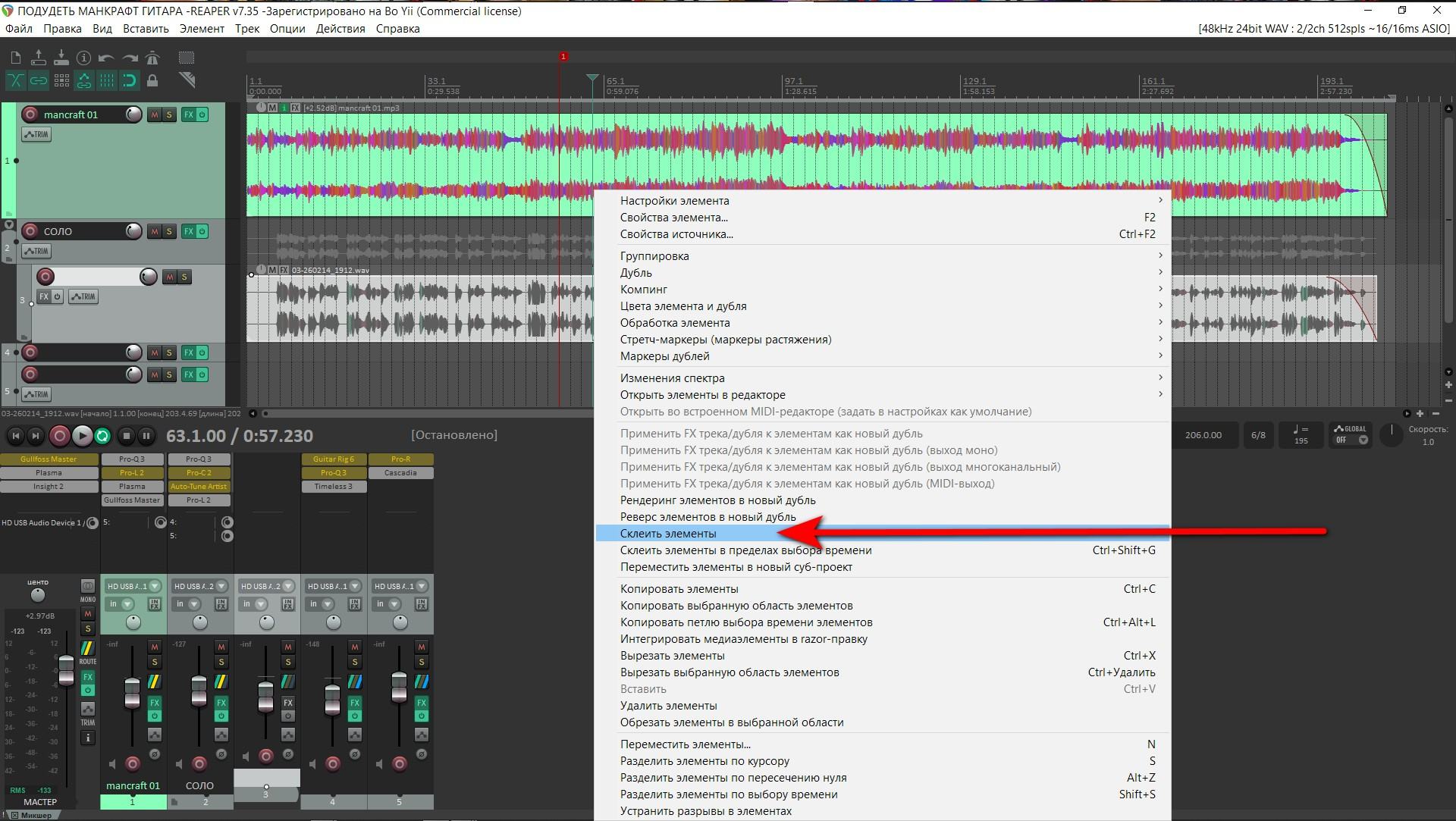Open the Действия menu
The image size is (1456, 821).
coord(340,29)
